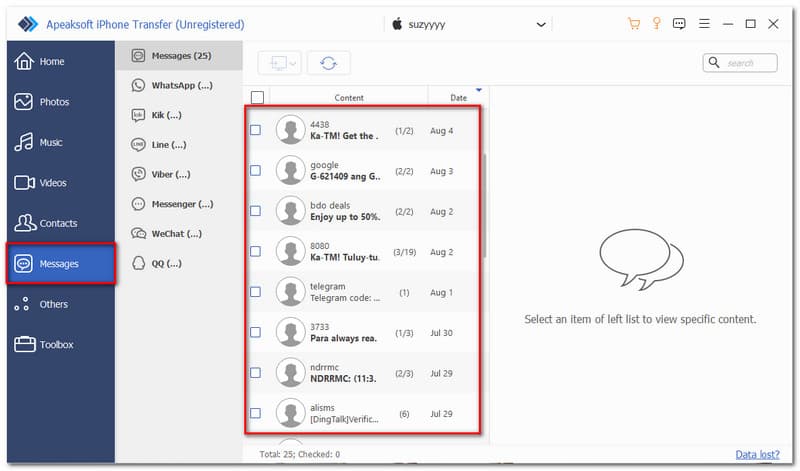Open the Kik message category
Screen dimensions: 800x471
[x=179, y=115]
